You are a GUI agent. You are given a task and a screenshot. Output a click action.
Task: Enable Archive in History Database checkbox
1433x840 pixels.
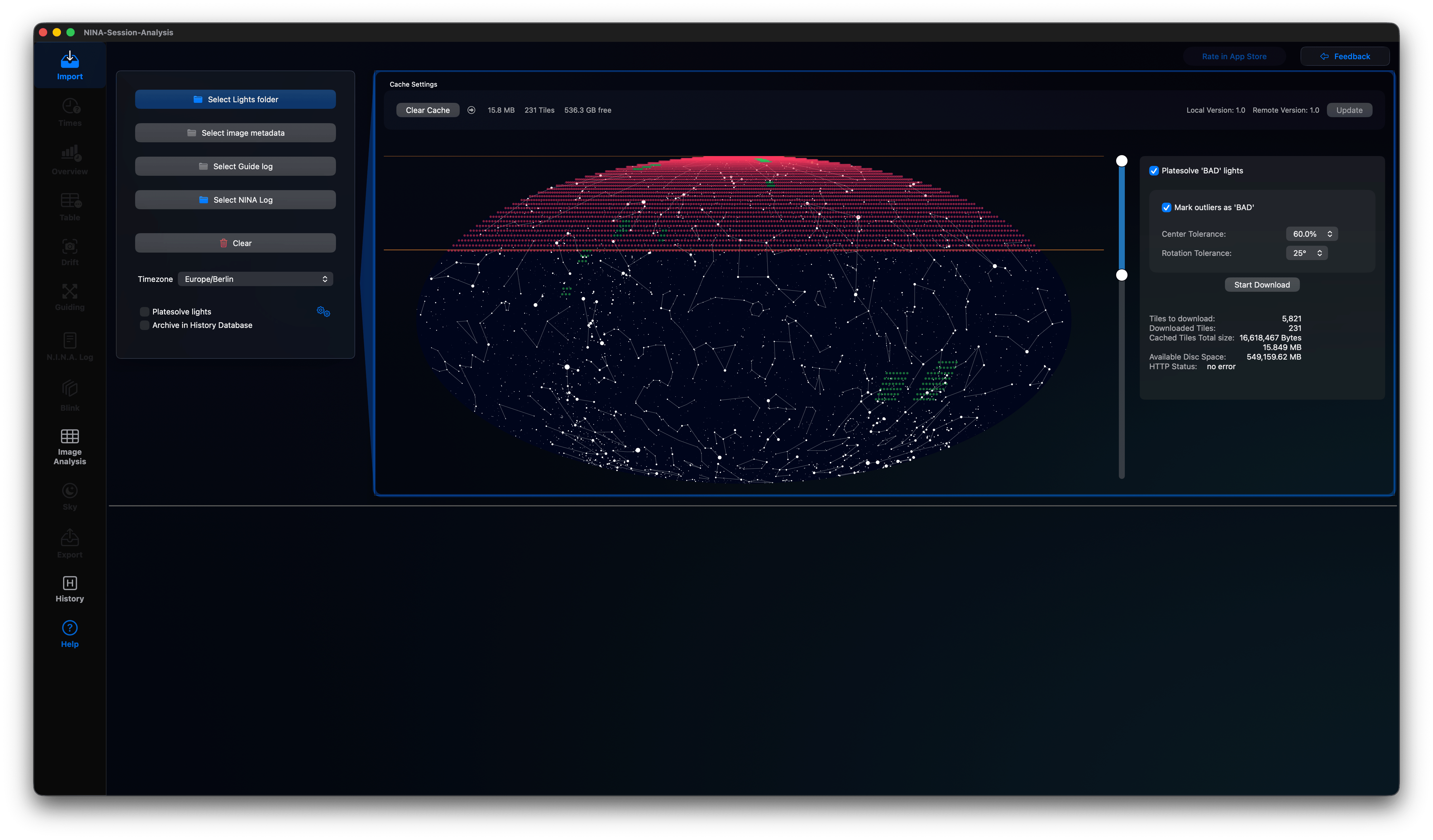[144, 325]
